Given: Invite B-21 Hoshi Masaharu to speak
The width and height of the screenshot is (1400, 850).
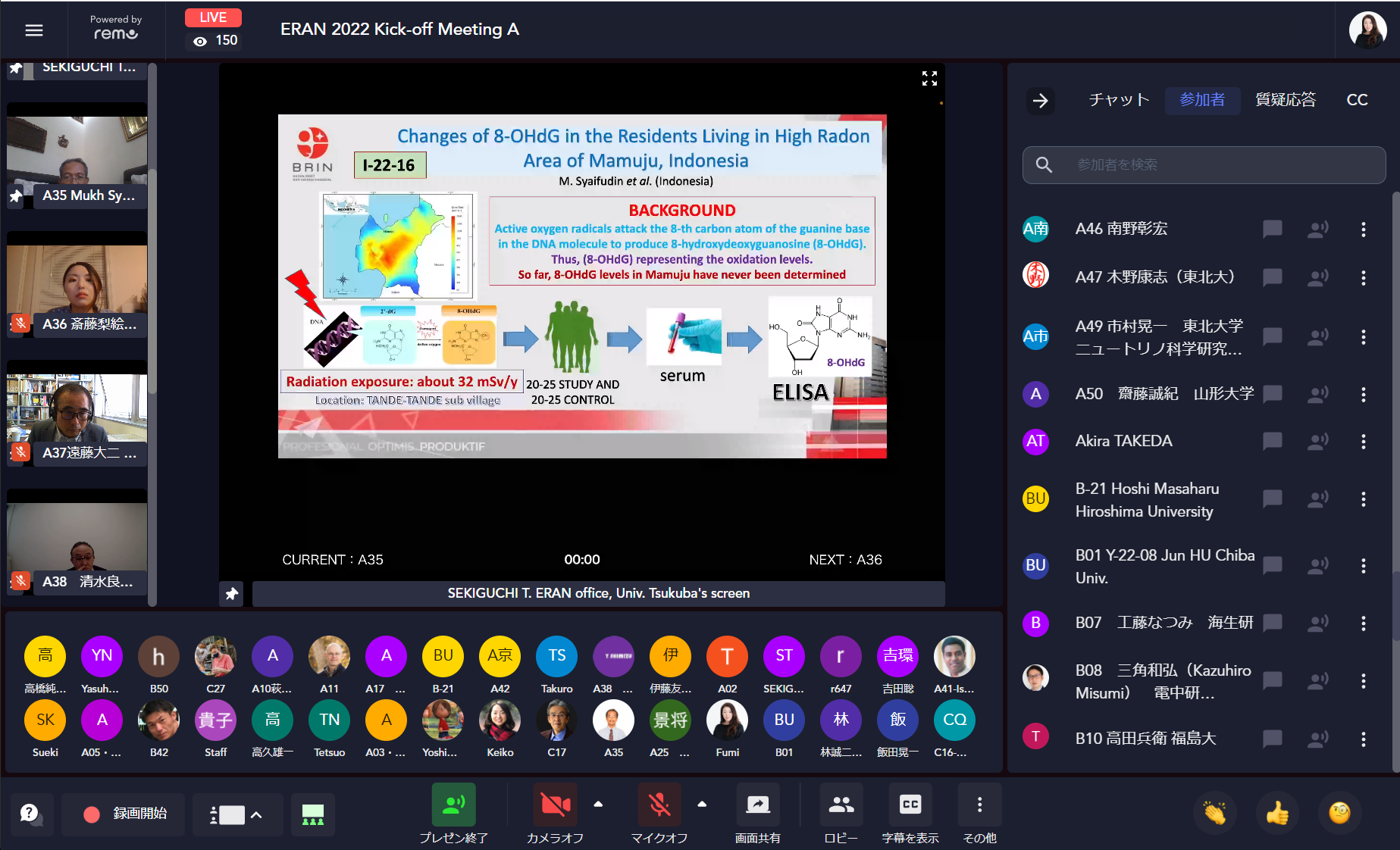Looking at the screenshot, I should tap(1318, 499).
